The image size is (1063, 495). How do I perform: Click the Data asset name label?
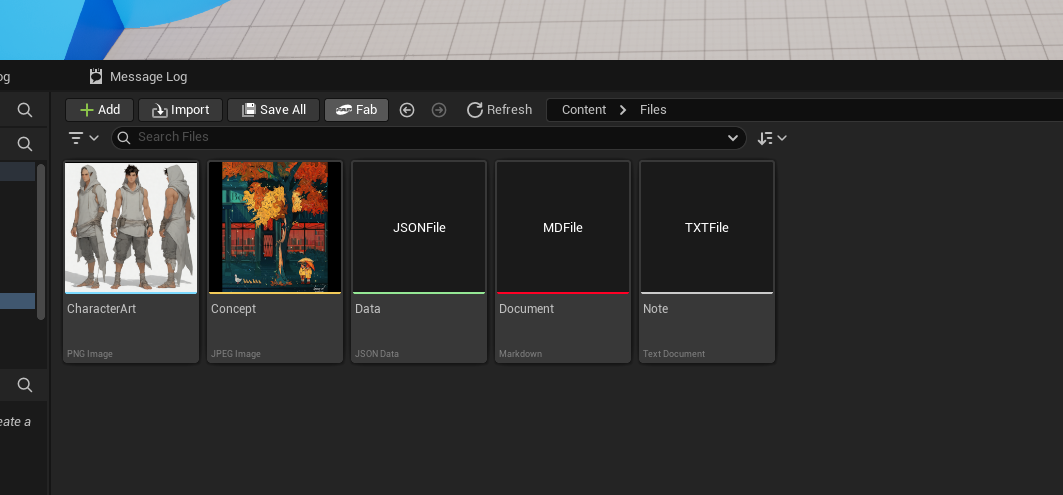point(367,309)
